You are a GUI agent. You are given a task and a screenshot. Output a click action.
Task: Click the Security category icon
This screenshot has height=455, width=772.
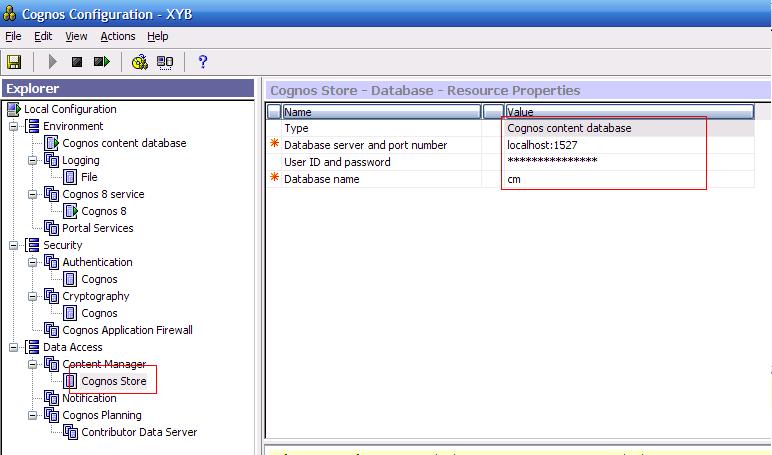pos(32,245)
